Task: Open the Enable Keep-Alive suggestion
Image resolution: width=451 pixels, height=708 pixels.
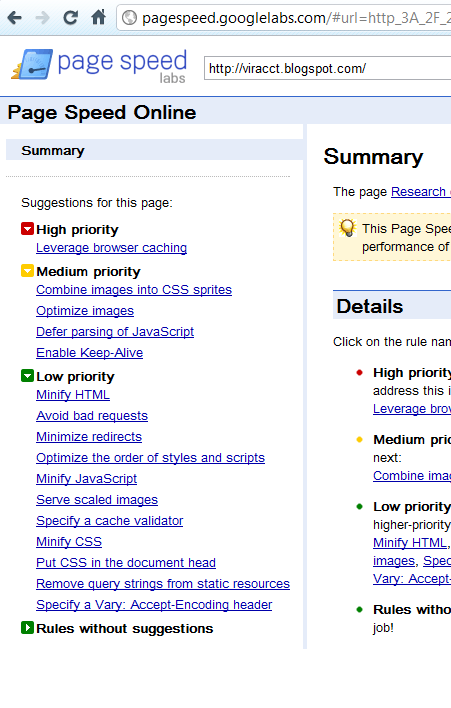Action: (89, 353)
